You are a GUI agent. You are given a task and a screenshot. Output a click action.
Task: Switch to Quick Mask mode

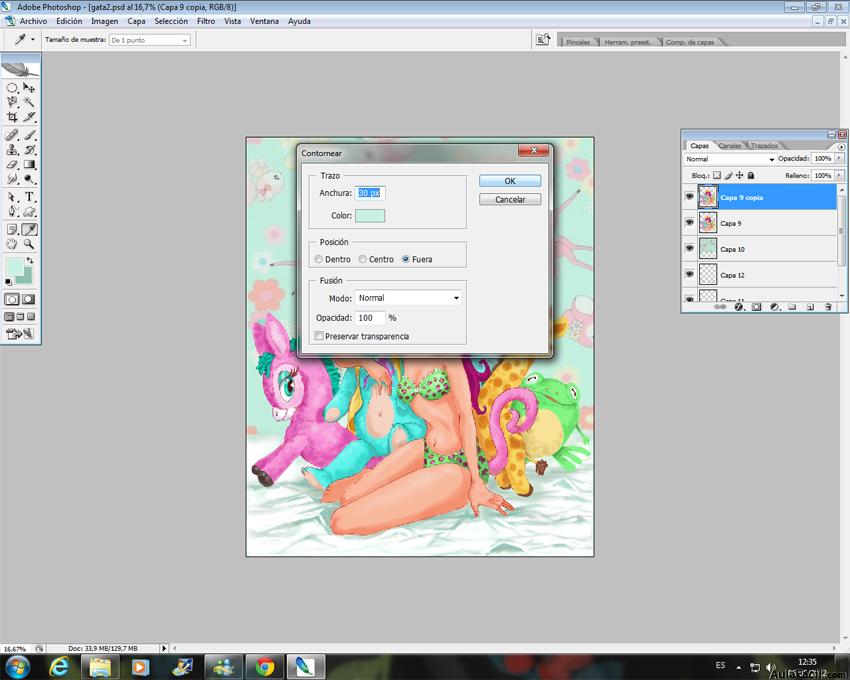[29, 299]
